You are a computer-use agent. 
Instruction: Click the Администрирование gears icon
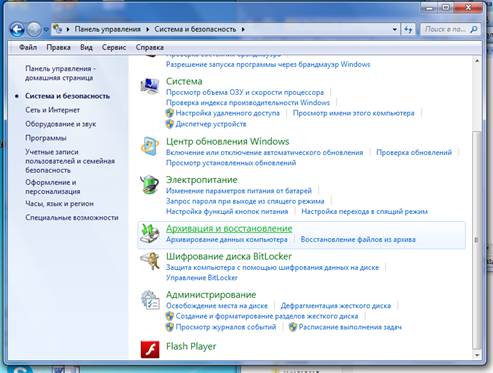pyautogui.click(x=150, y=300)
